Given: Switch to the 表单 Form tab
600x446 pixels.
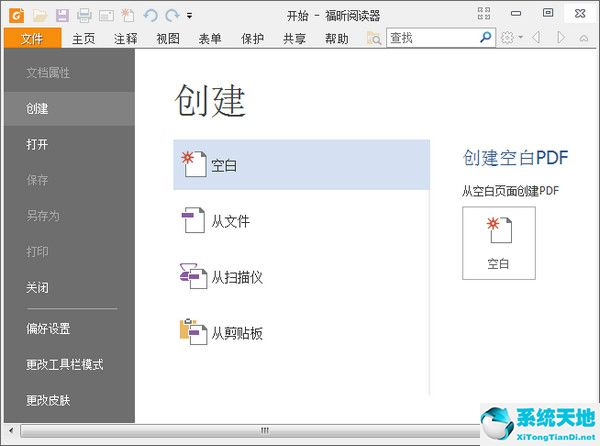Looking at the screenshot, I should pos(210,39).
